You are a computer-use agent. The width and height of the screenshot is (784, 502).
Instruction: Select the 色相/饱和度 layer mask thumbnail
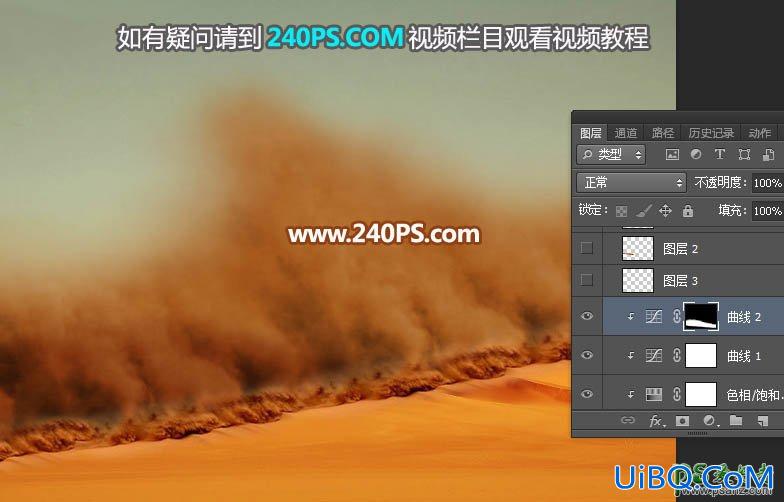(701, 394)
